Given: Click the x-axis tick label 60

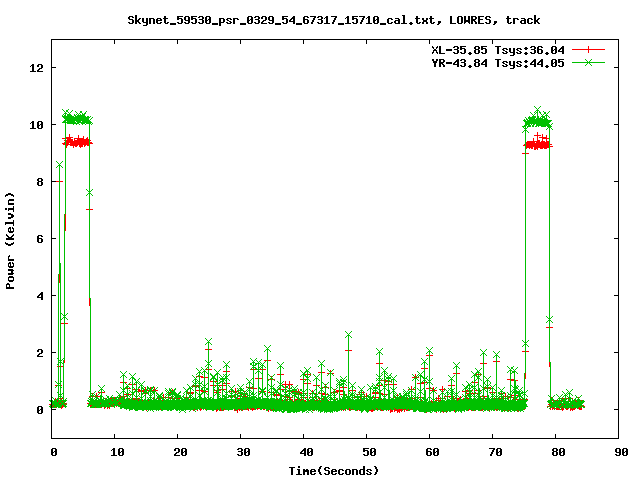Looking at the screenshot, I should pos(432,452).
